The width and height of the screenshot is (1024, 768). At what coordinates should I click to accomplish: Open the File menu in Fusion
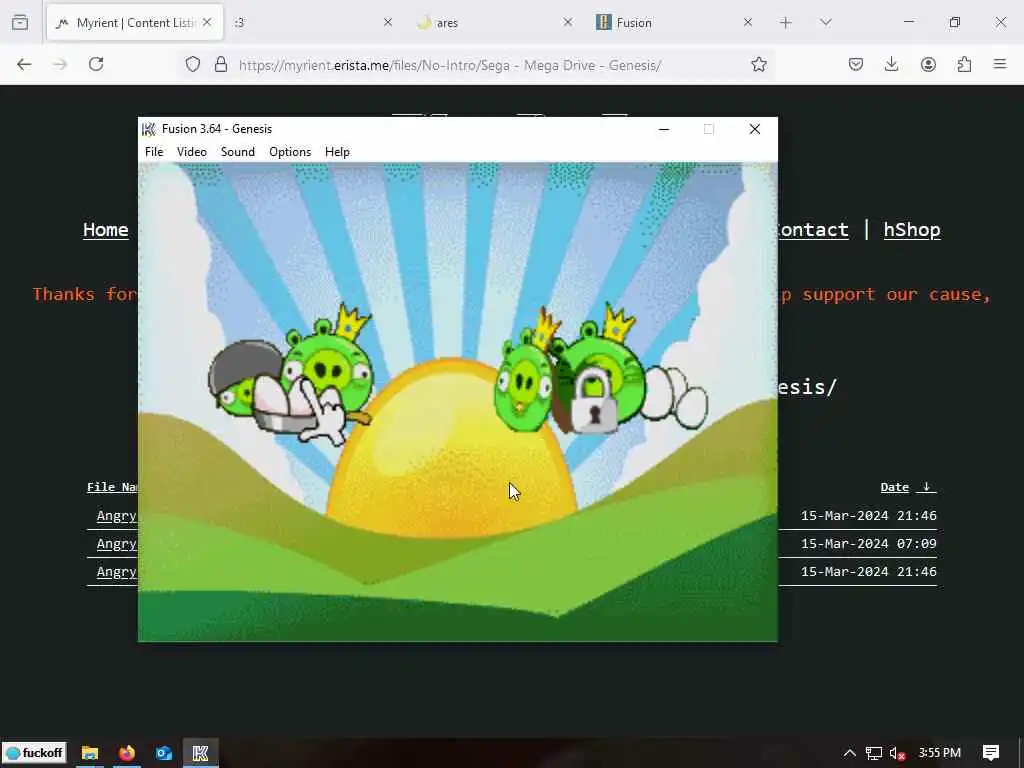pos(154,152)
